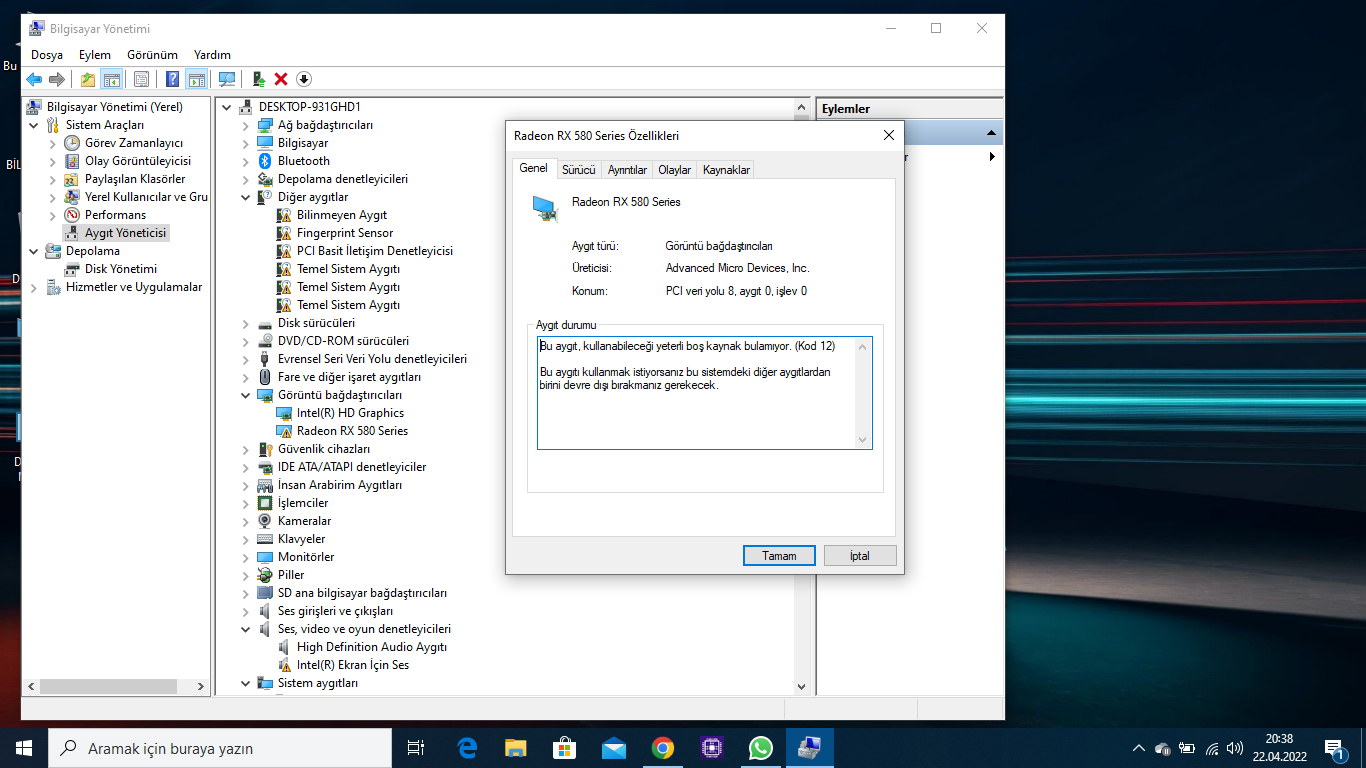Screen dimensions: 1366x768
Task: Click the update driver icon with green arrow
Action: (258, 79)
